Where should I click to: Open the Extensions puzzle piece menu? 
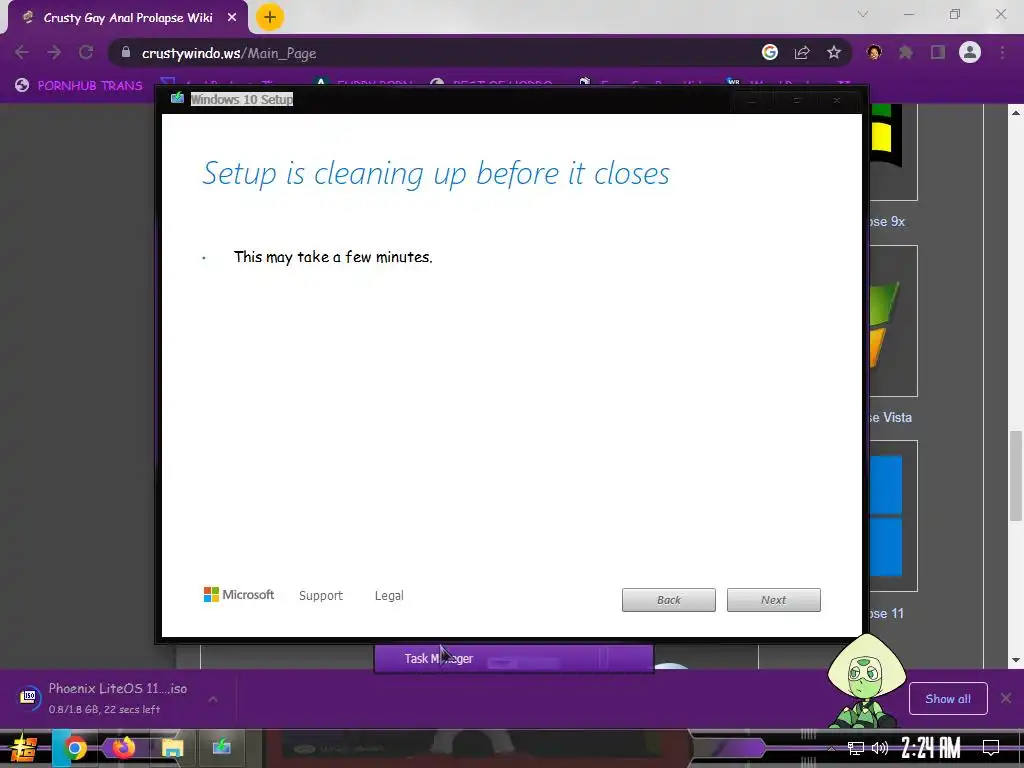tap(906, 52)
